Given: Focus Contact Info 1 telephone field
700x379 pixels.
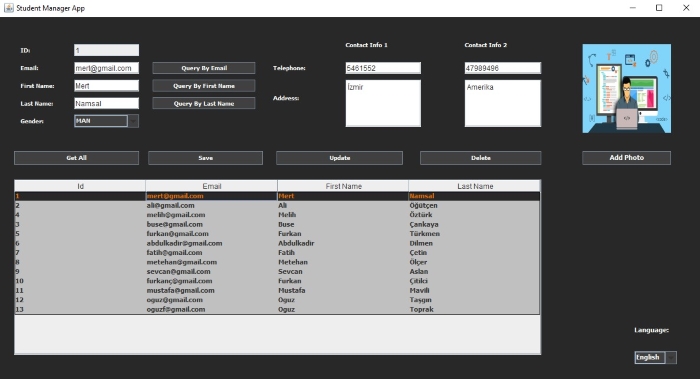Looking at the screenshot, I should (x=383, y=68).
